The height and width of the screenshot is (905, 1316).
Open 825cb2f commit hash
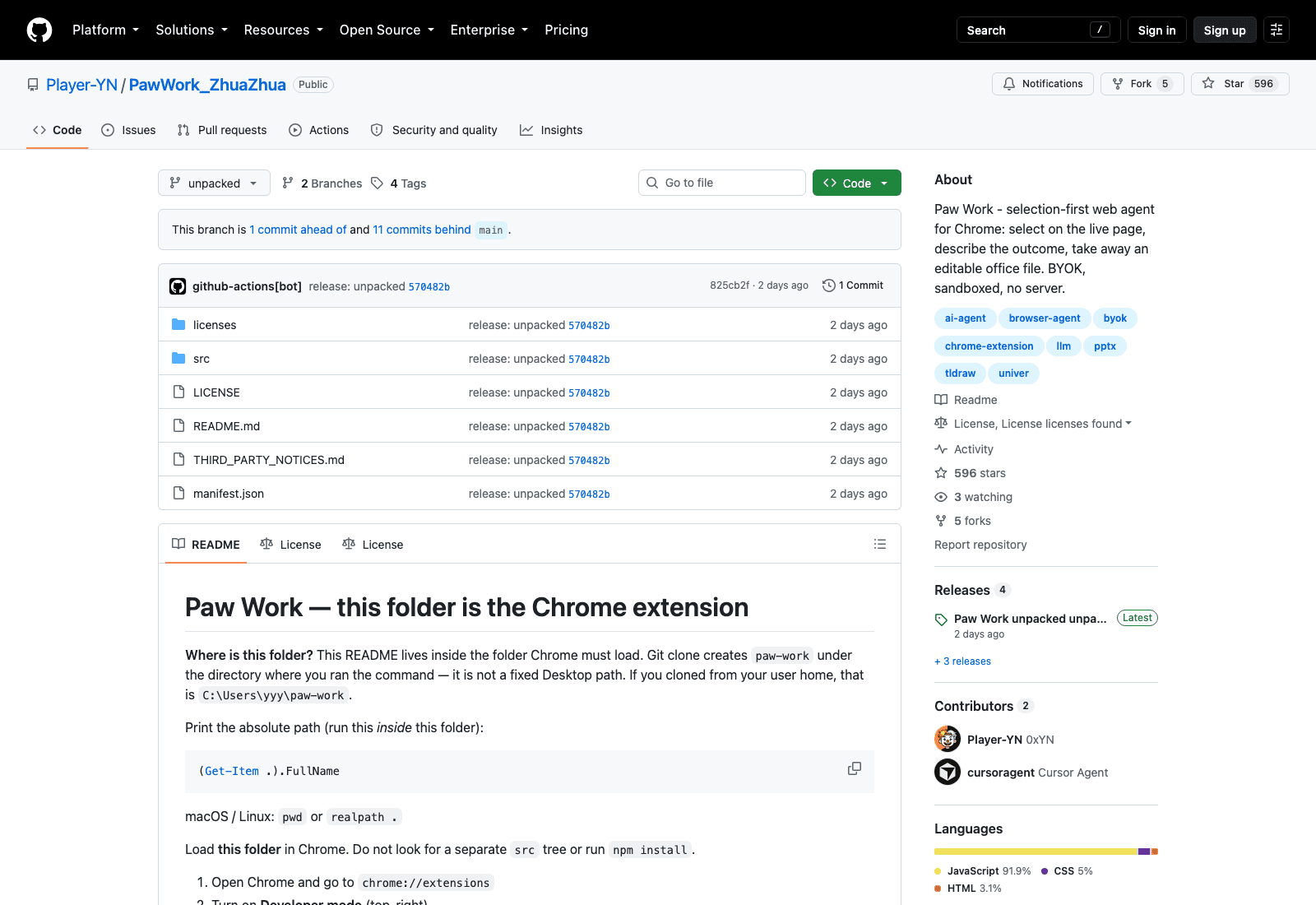point(730,285)
